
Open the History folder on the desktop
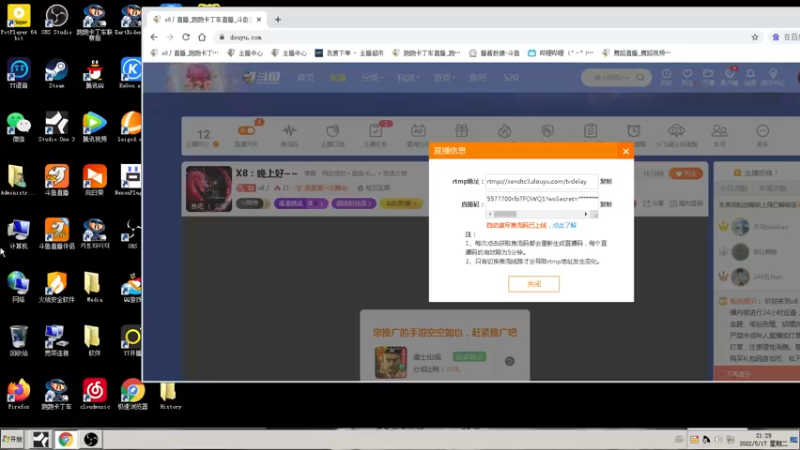point(169,396)
